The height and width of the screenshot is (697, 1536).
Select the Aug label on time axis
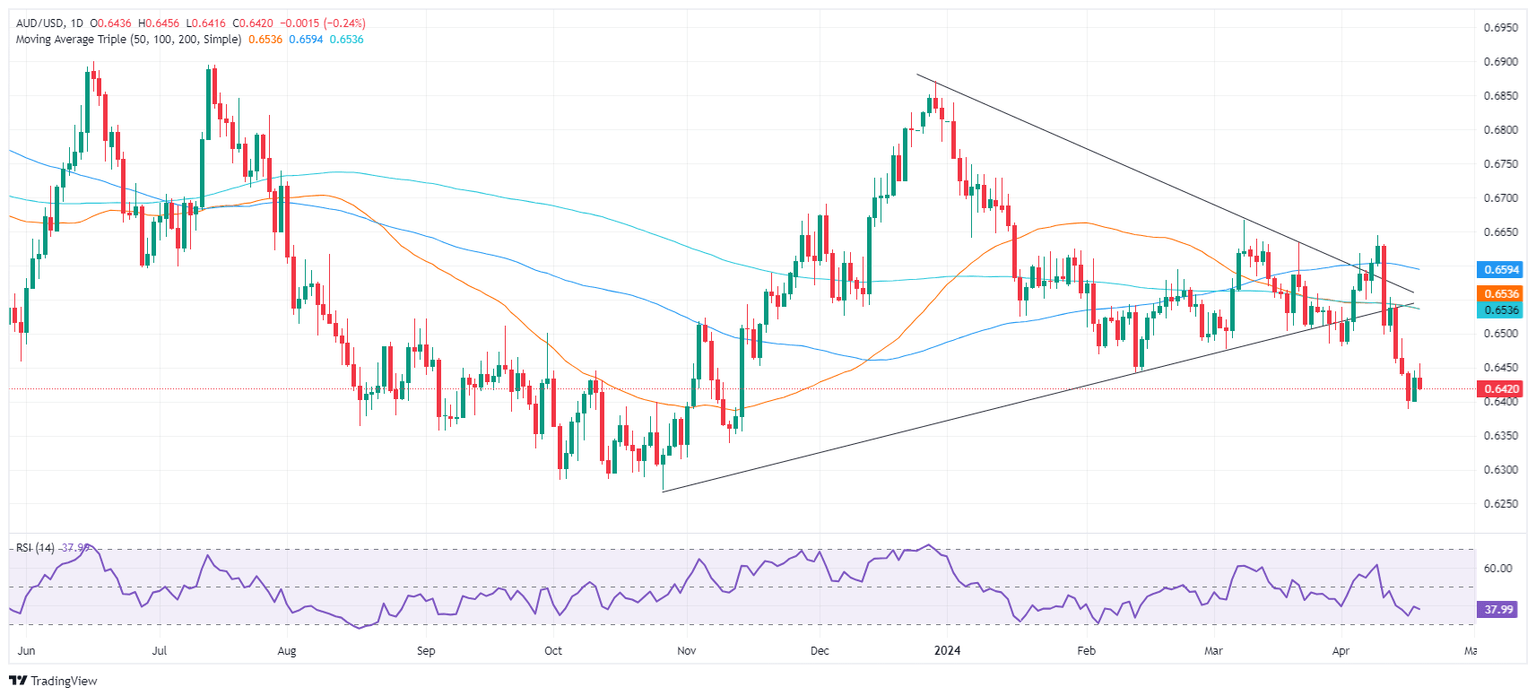coord(287,650)
